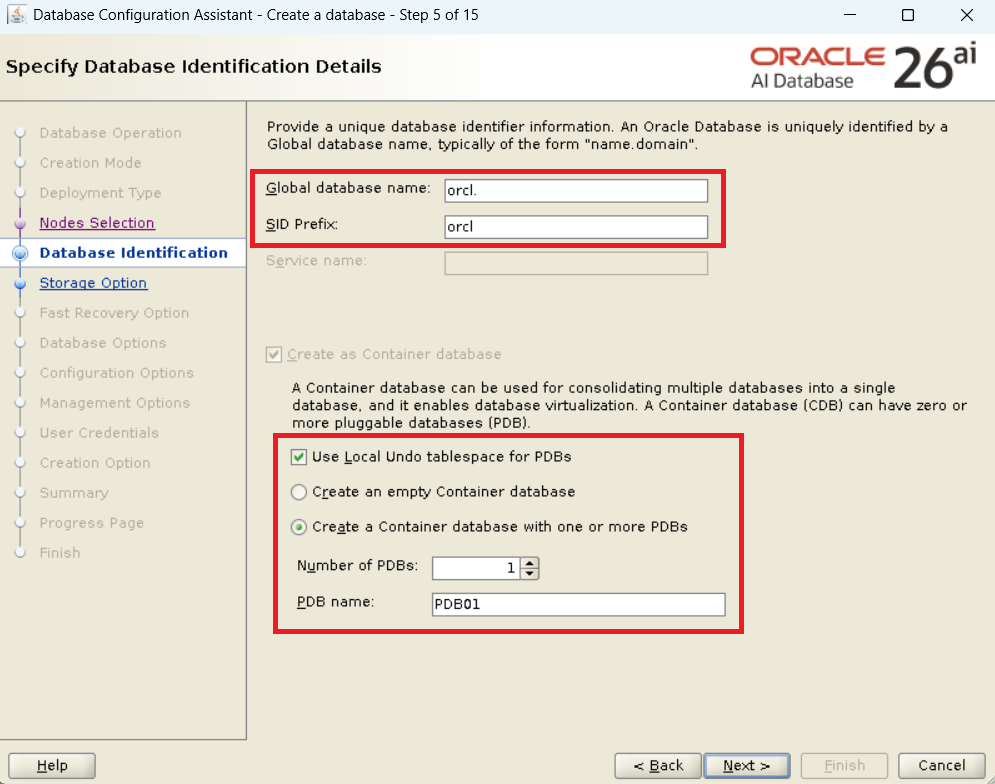
Task: Click the Nodes Selection step bullet
Action: (19, 223)
